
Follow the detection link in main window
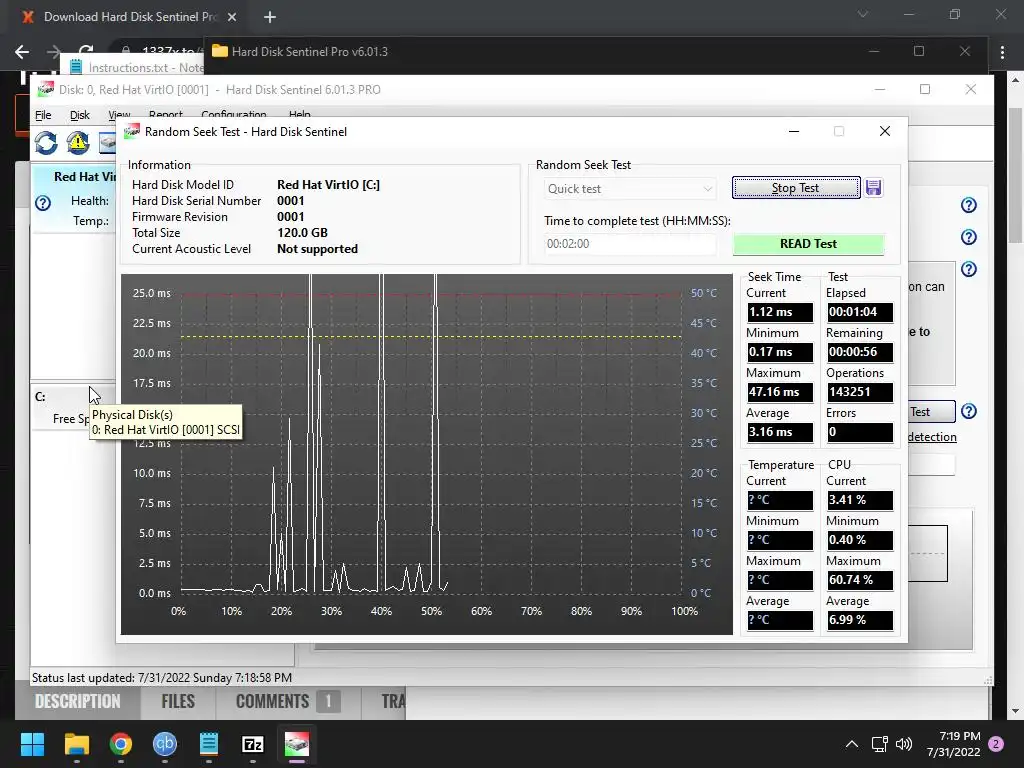932,437
